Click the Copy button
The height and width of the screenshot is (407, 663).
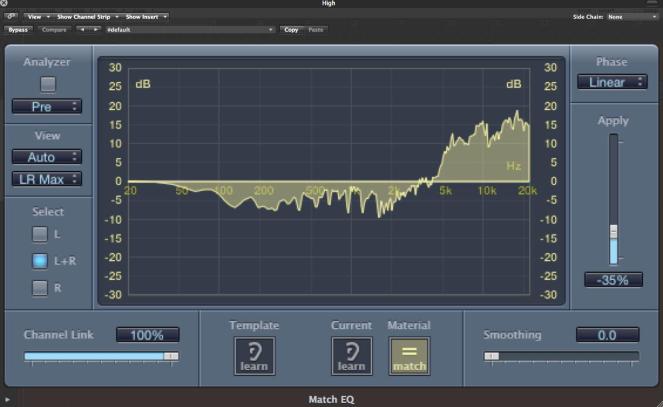tap(291, 30)
